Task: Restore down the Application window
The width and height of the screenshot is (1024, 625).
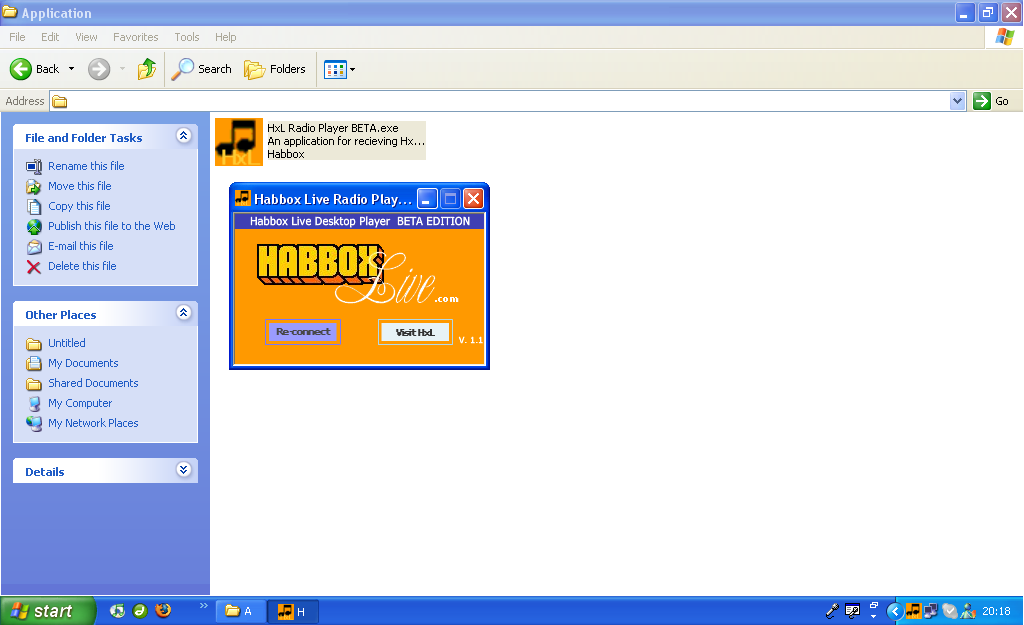Action: (987, 12)
